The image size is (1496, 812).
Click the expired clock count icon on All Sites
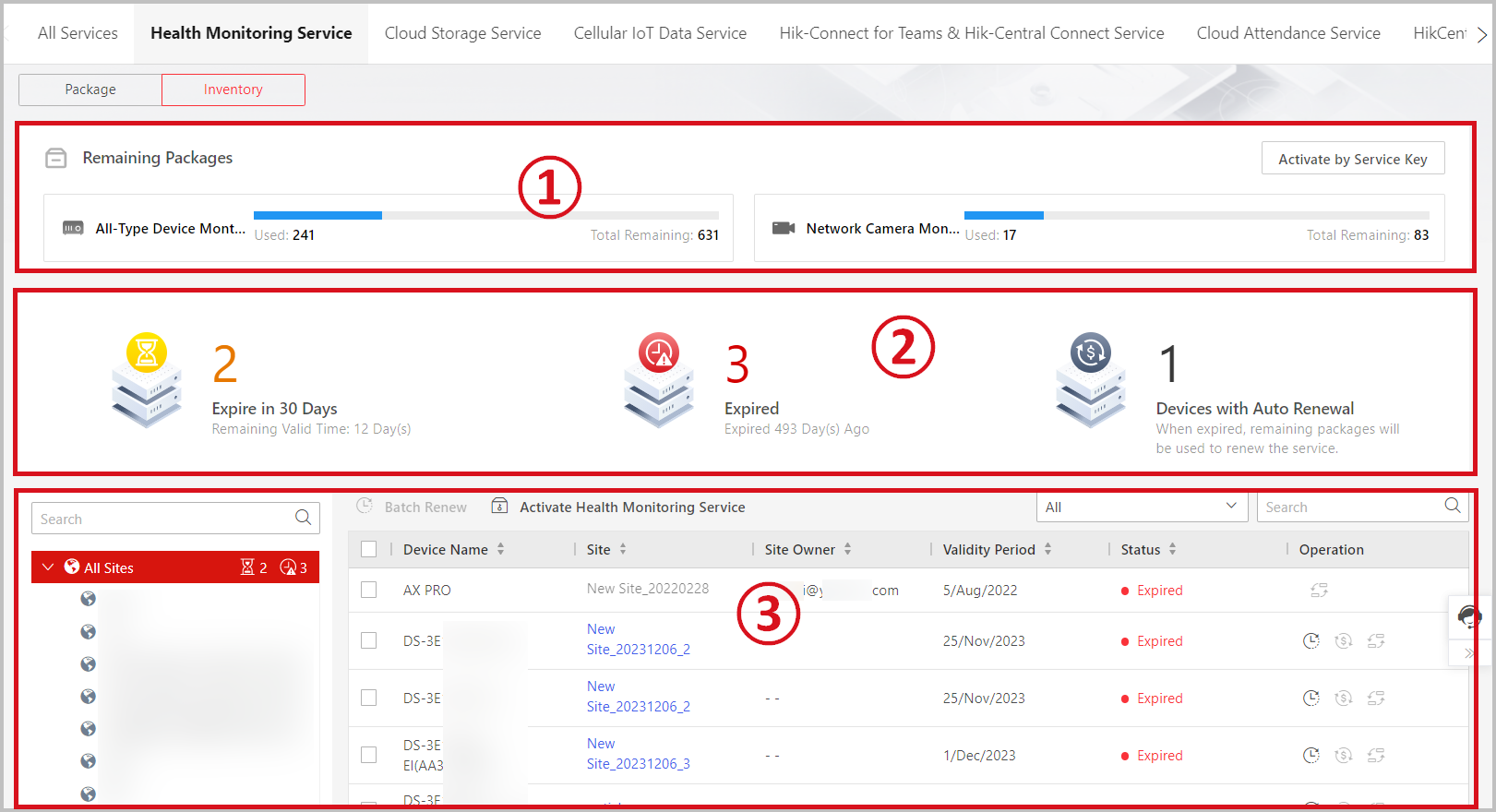coord(288,567)
